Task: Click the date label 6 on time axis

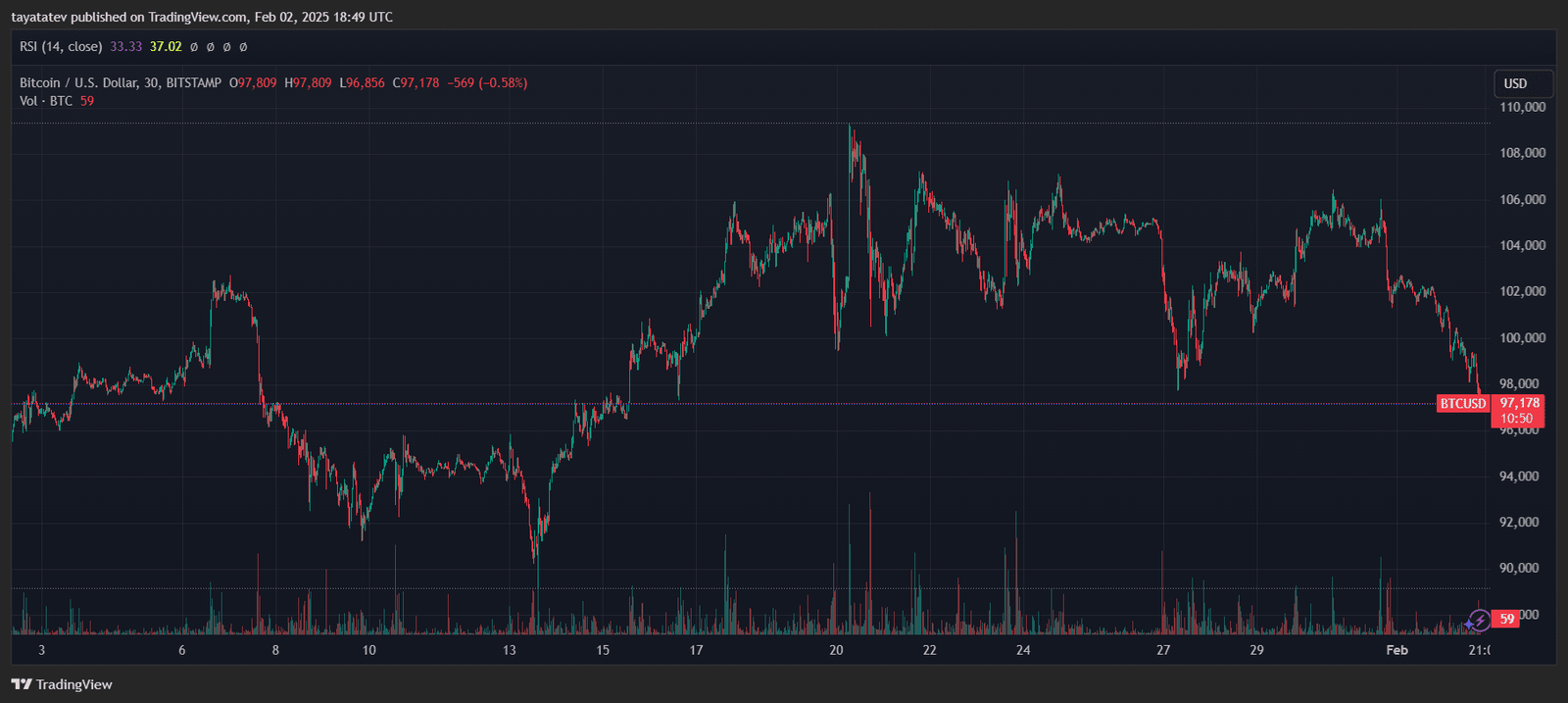Action: [182, 650]
